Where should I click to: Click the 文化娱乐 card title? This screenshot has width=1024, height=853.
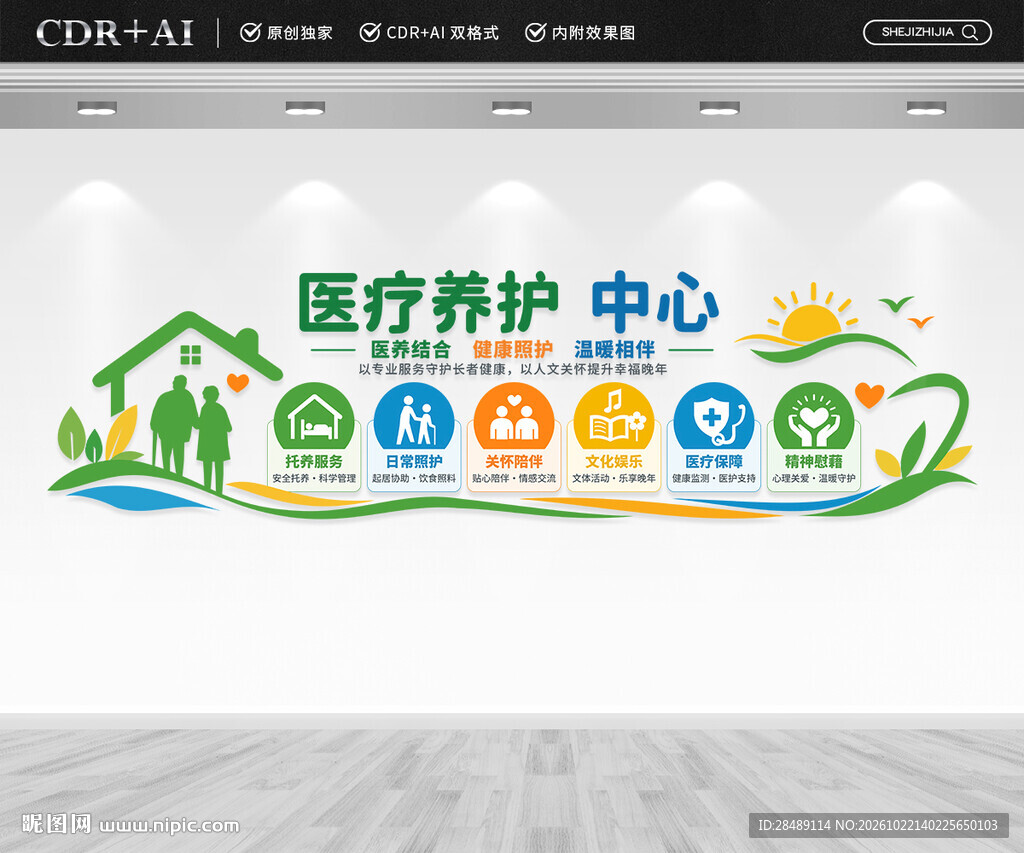614,461
